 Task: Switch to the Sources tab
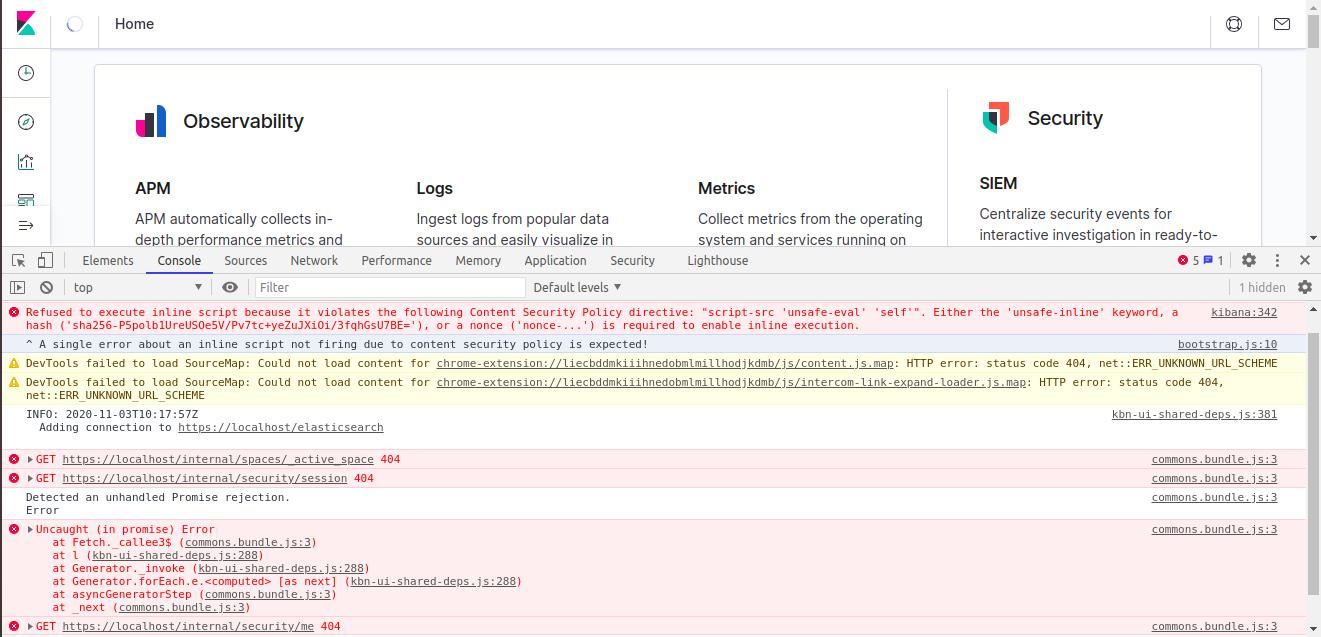(245, 260)
